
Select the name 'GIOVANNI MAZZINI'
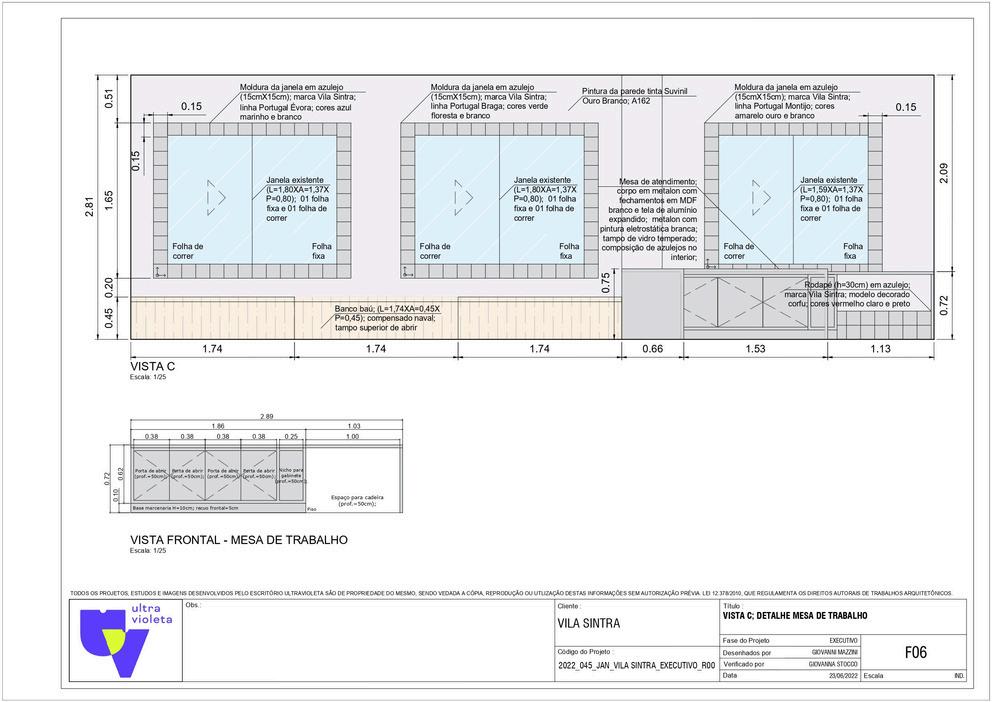pyautogui.click(x=835, y=653)
